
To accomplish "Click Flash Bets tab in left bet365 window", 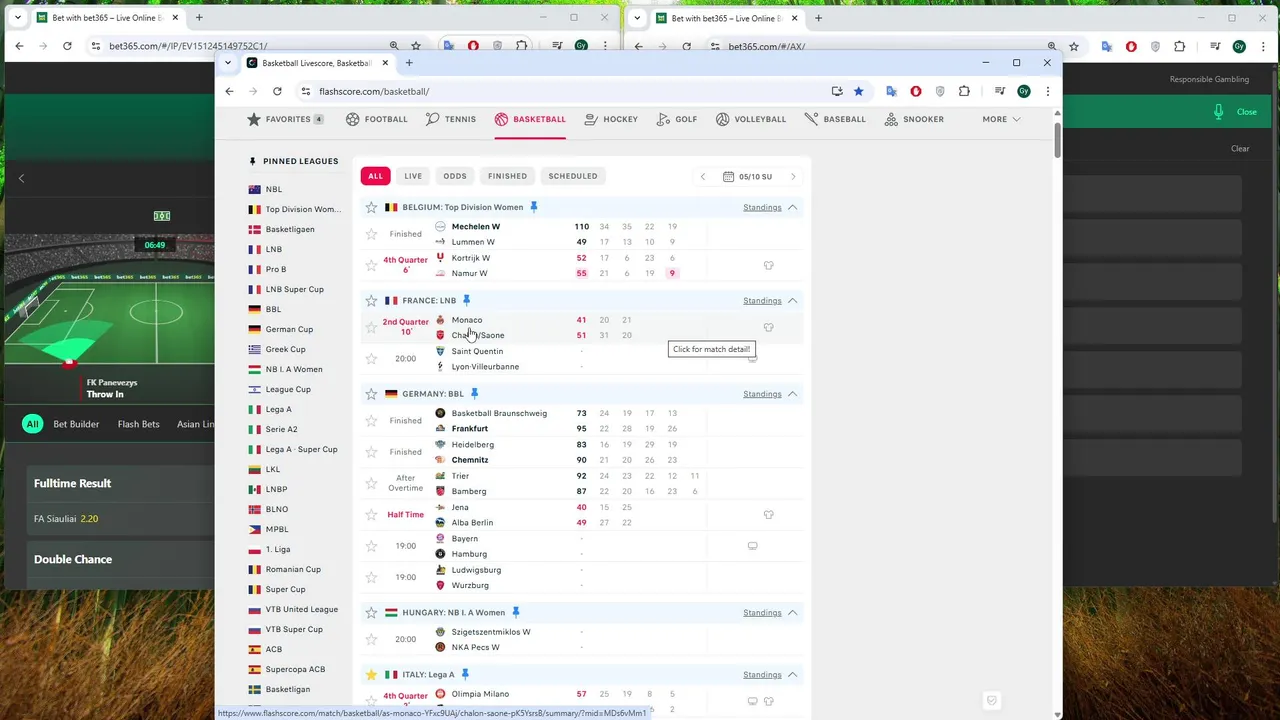I will click(x=138, y=424).
